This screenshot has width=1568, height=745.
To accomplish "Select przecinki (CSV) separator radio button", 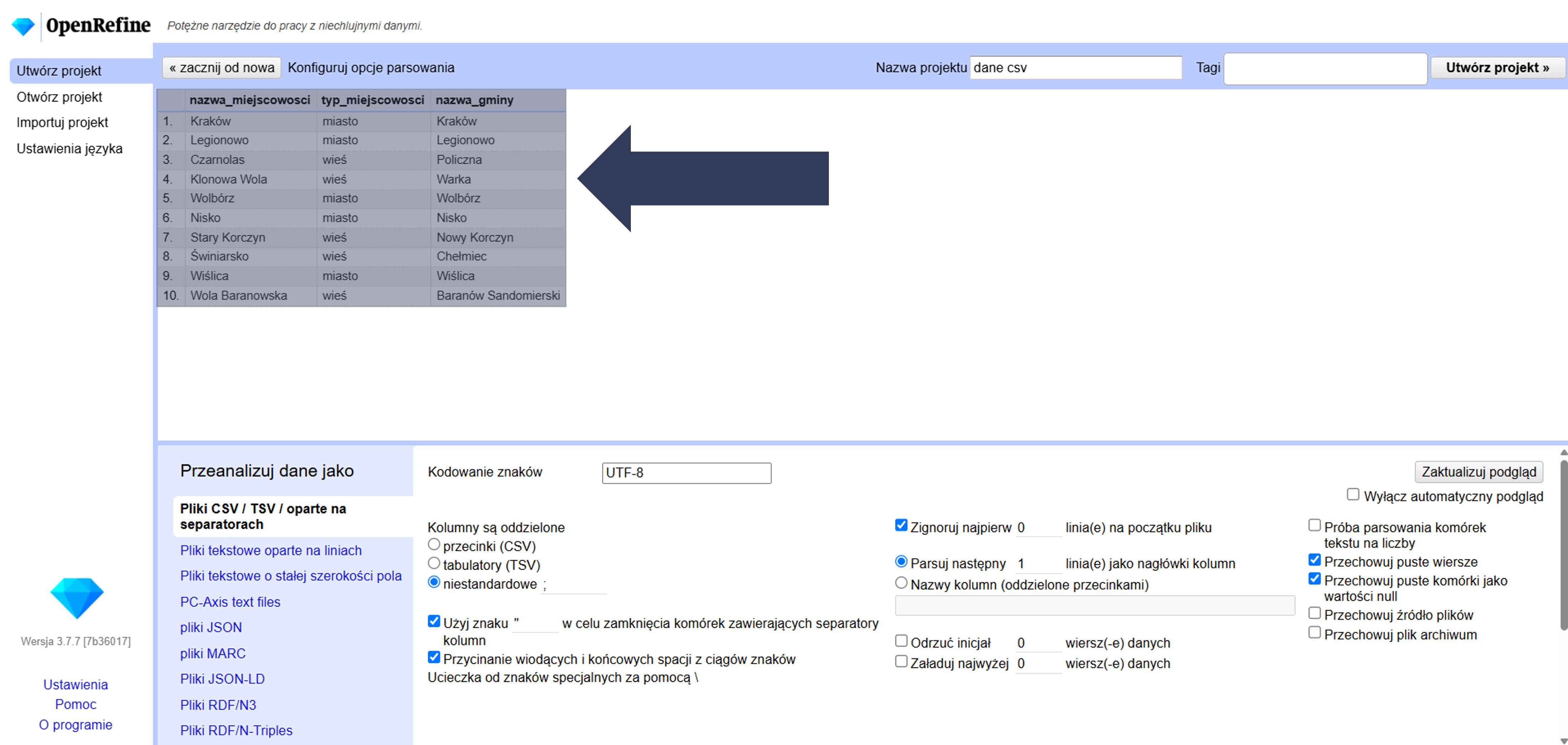I will 434,545.
